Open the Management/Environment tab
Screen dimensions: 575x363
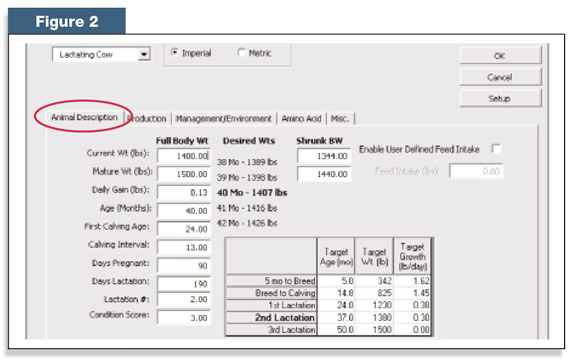(x=224, y=119)
